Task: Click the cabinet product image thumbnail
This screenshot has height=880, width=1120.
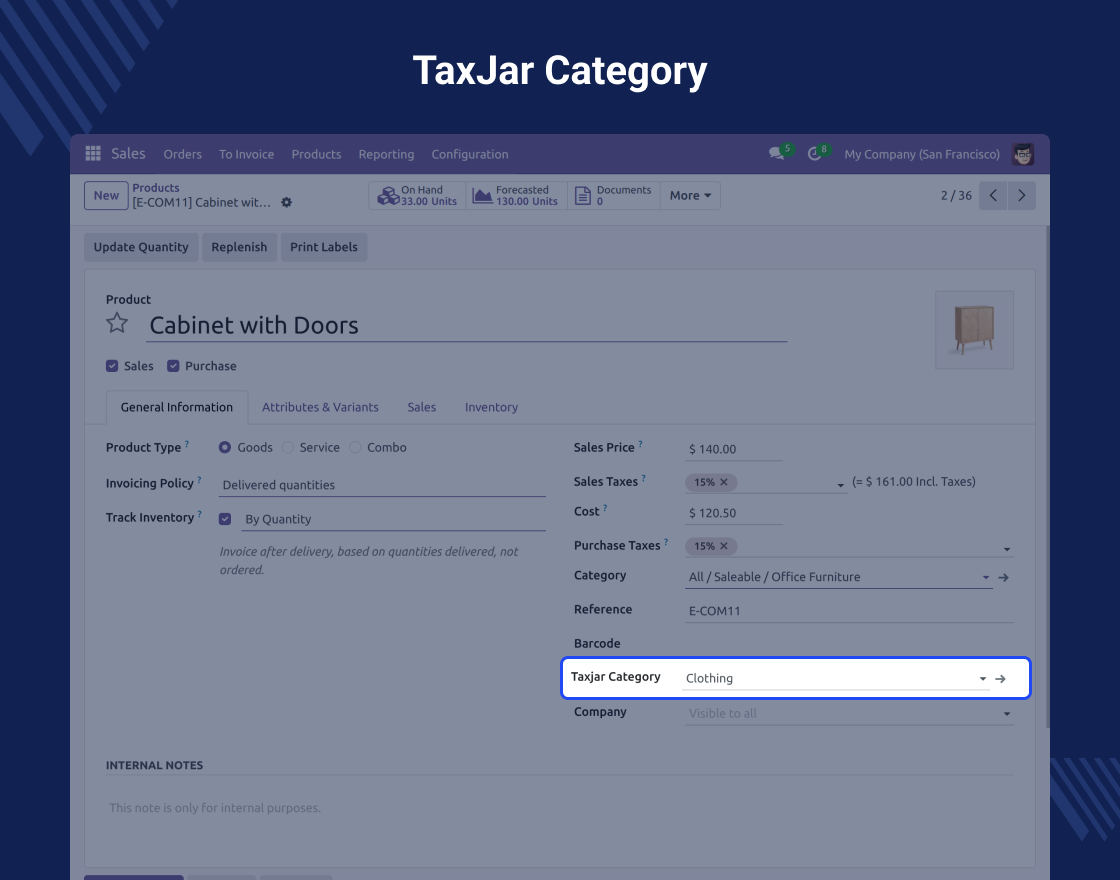Action: pyautogui.click(x=974, y=330)
